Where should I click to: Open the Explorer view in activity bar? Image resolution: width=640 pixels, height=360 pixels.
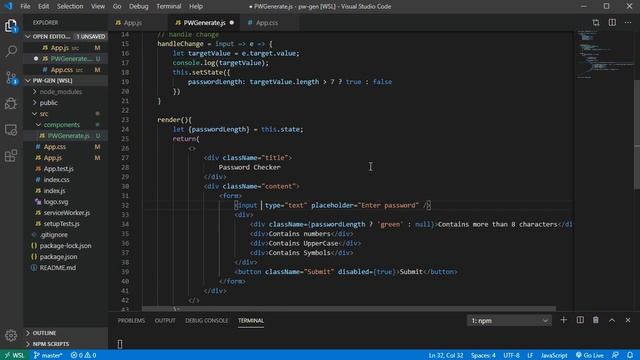[x=11, y=26]
